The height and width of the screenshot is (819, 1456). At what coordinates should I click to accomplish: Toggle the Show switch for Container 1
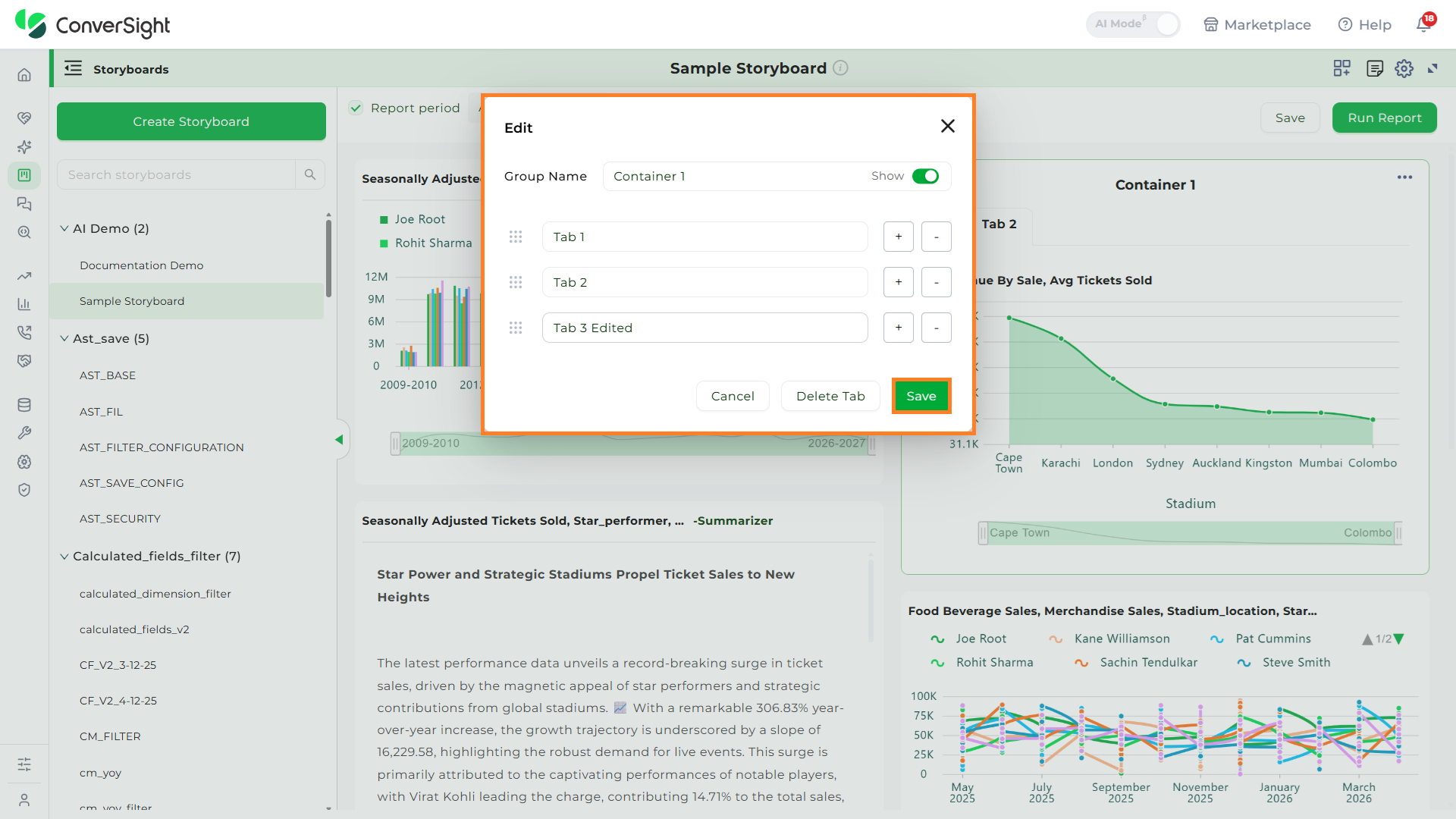click(925, 176)
